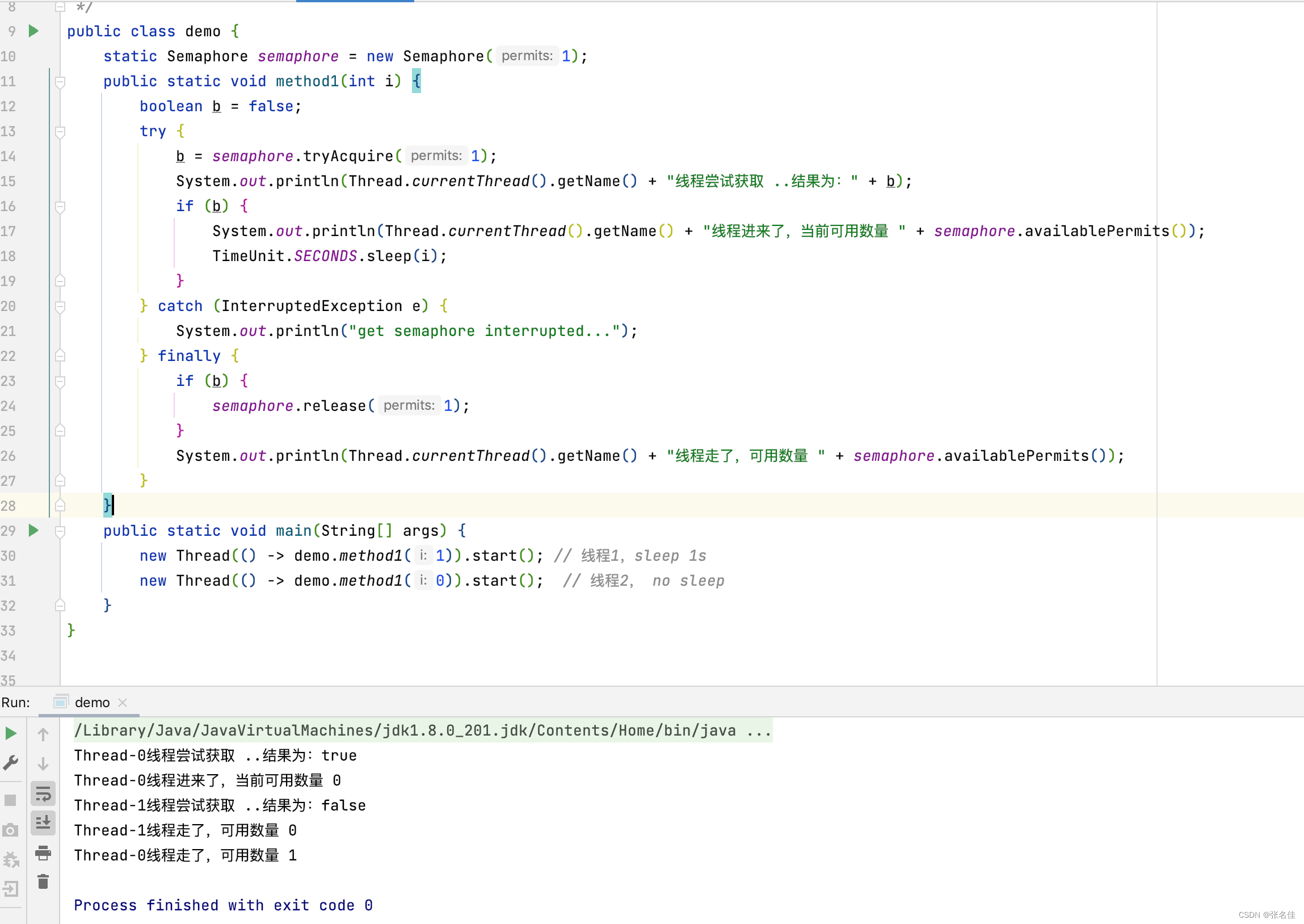
Task: Click output 'Thread-1线程走了, 可用数量 0'
Action: pyautogui.click(x=186, y=831)
